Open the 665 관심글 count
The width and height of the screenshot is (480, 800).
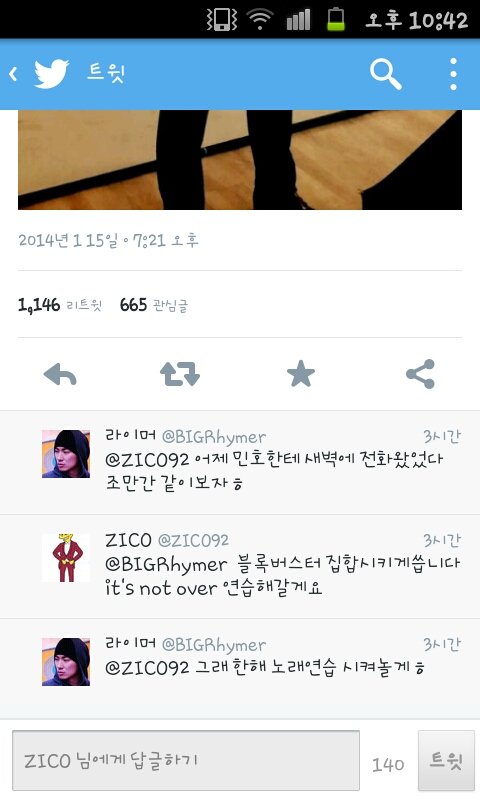pos(154,305)
